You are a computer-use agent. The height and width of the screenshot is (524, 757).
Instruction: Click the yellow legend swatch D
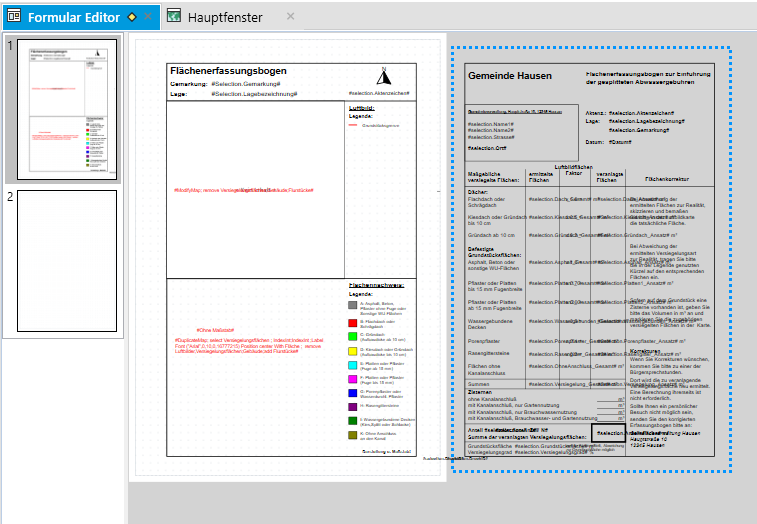tap(352, 351)
